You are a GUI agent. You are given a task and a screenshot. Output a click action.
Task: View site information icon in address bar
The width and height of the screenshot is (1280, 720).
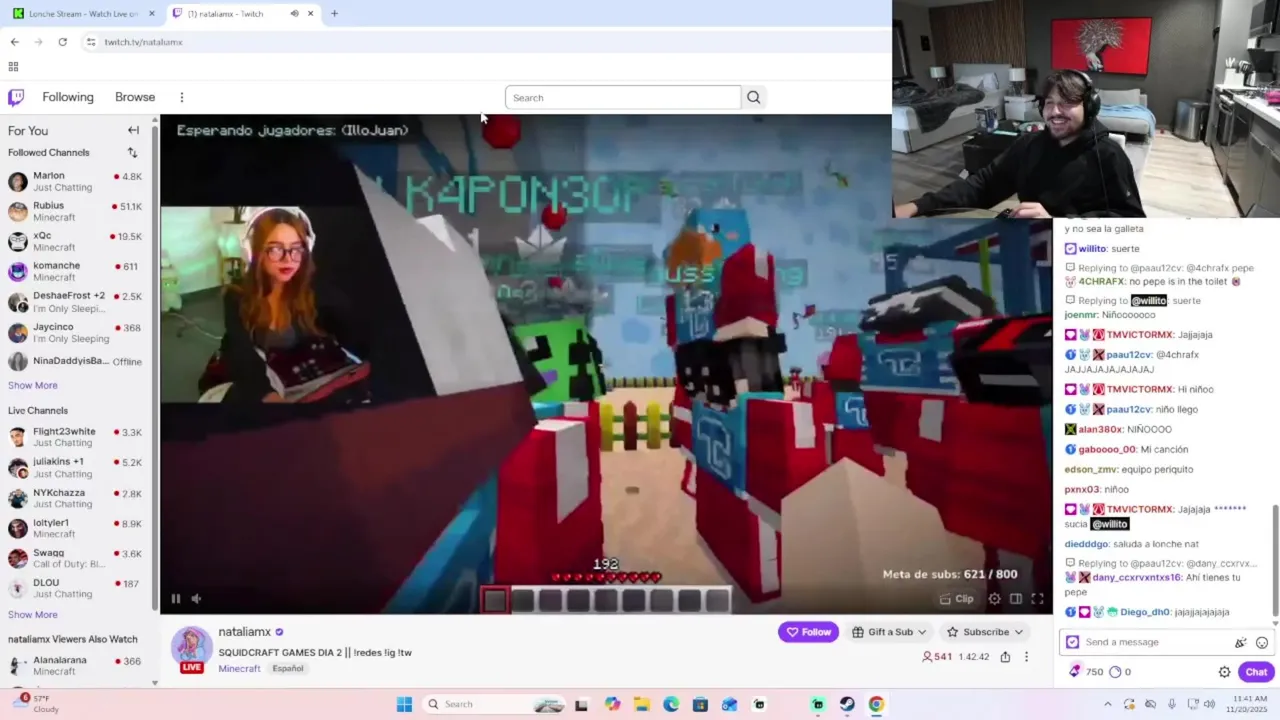[x=91, y=42]
